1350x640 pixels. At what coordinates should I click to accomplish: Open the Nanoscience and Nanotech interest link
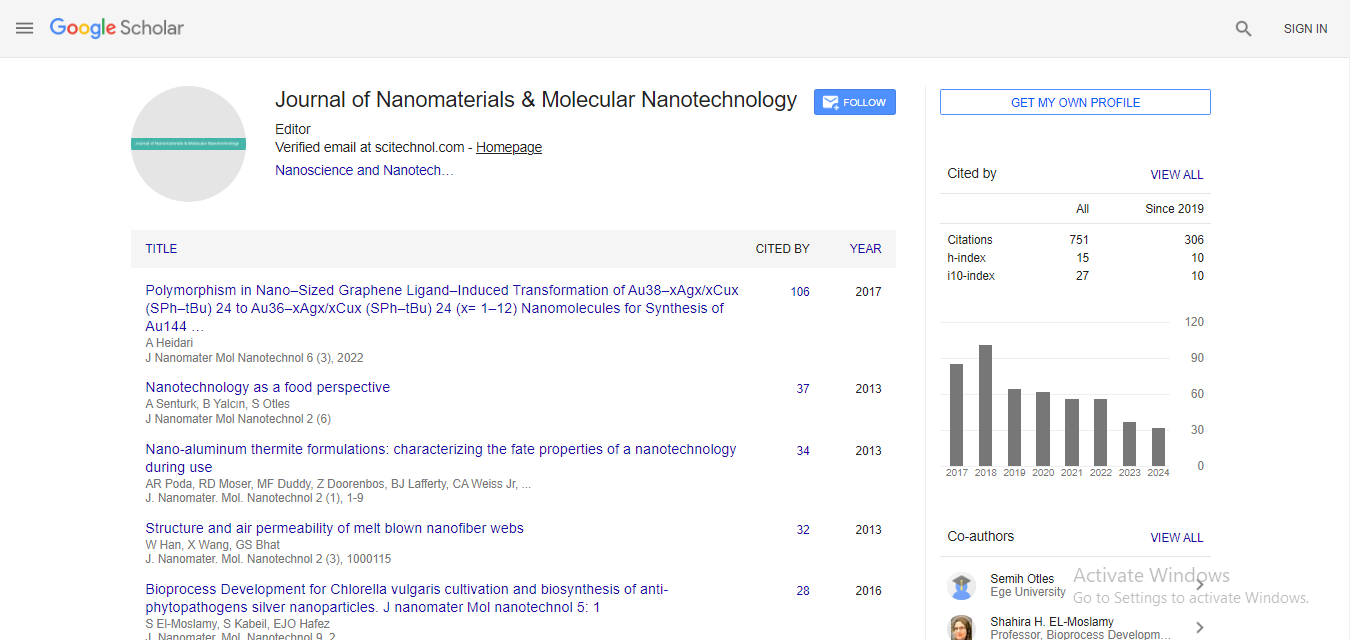tap(364, 170)
